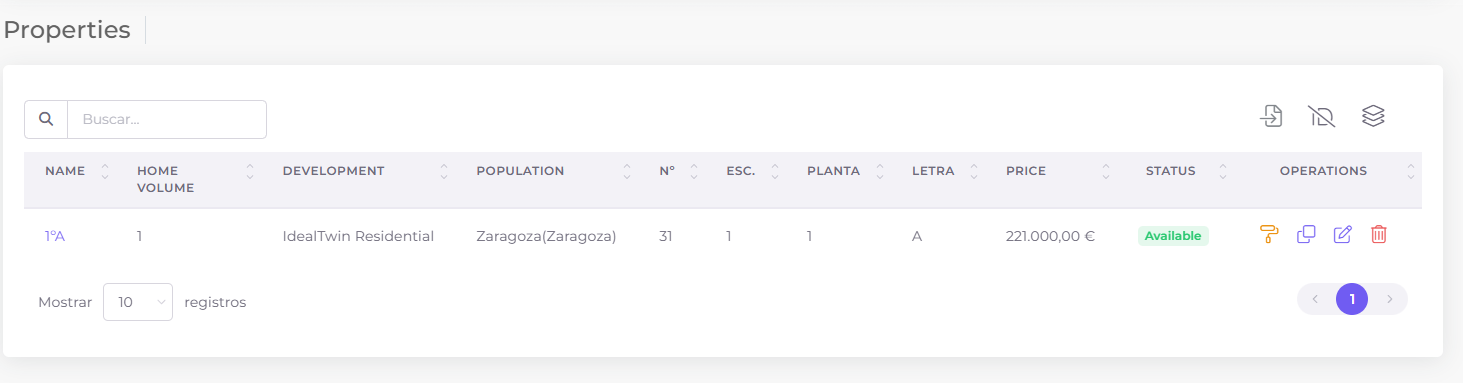This screenshot has height=383, width=1463.
Task: Sort table by Price column arrows
Action: pos(1106,171)
